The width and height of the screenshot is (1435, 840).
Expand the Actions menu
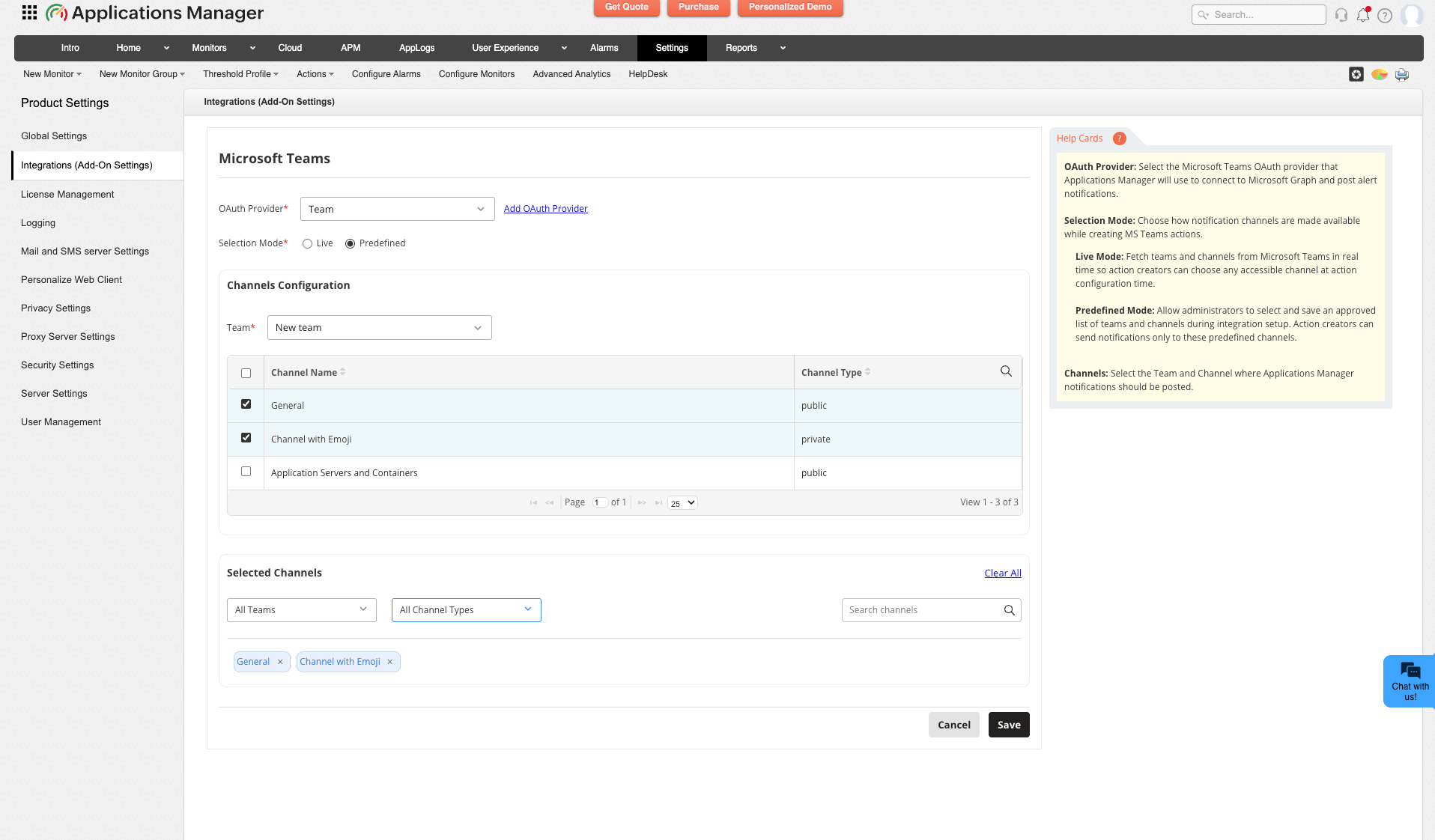[315, 74]
